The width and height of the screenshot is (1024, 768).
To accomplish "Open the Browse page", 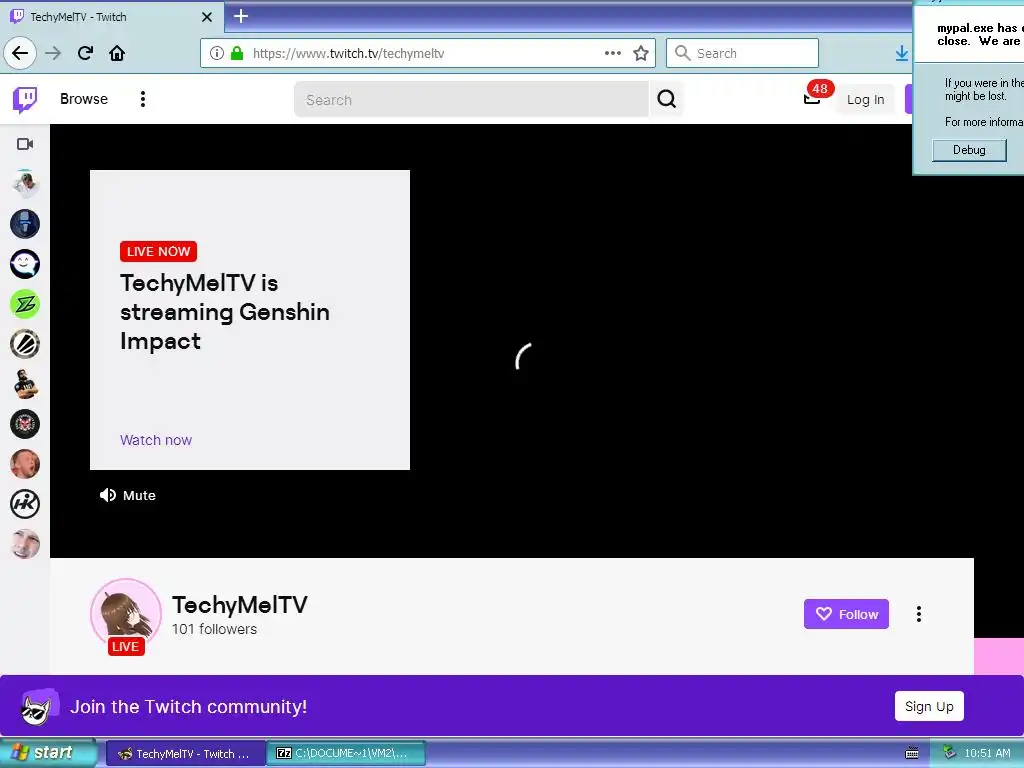I will pos(84,99).
